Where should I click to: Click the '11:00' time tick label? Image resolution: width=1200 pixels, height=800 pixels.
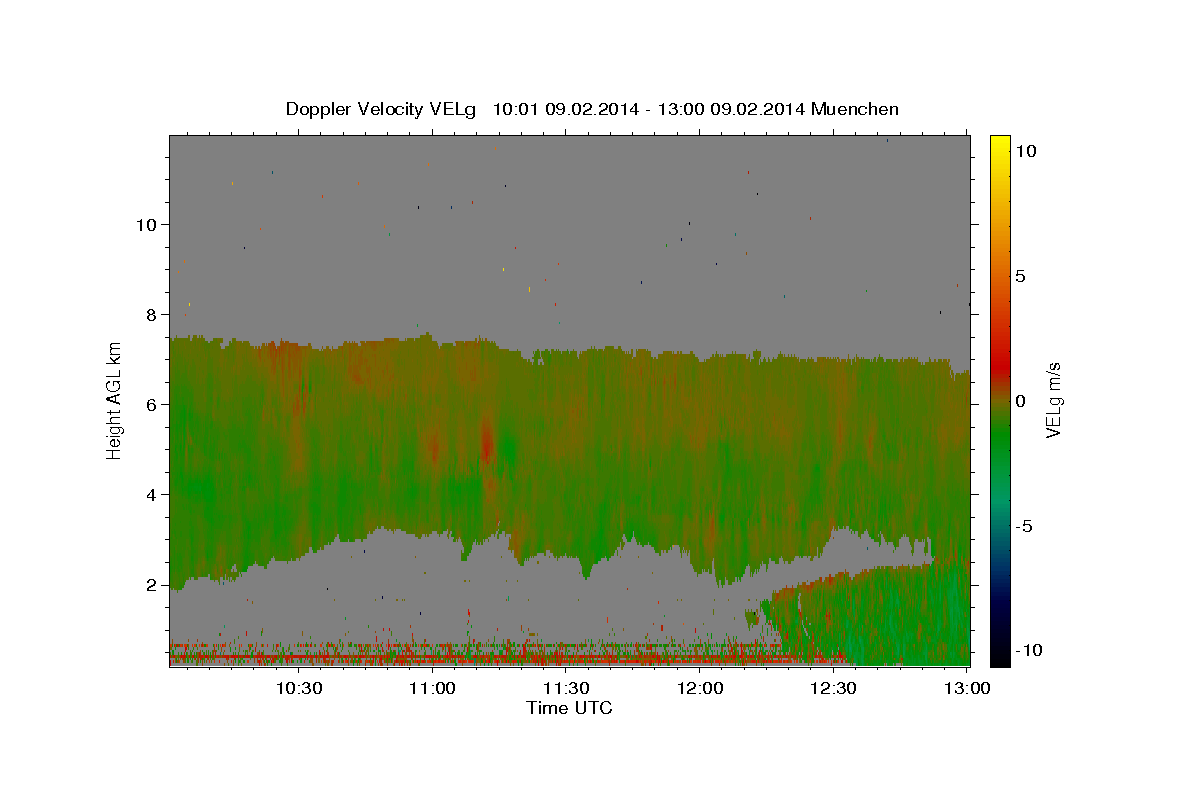(x=433, y=688)
